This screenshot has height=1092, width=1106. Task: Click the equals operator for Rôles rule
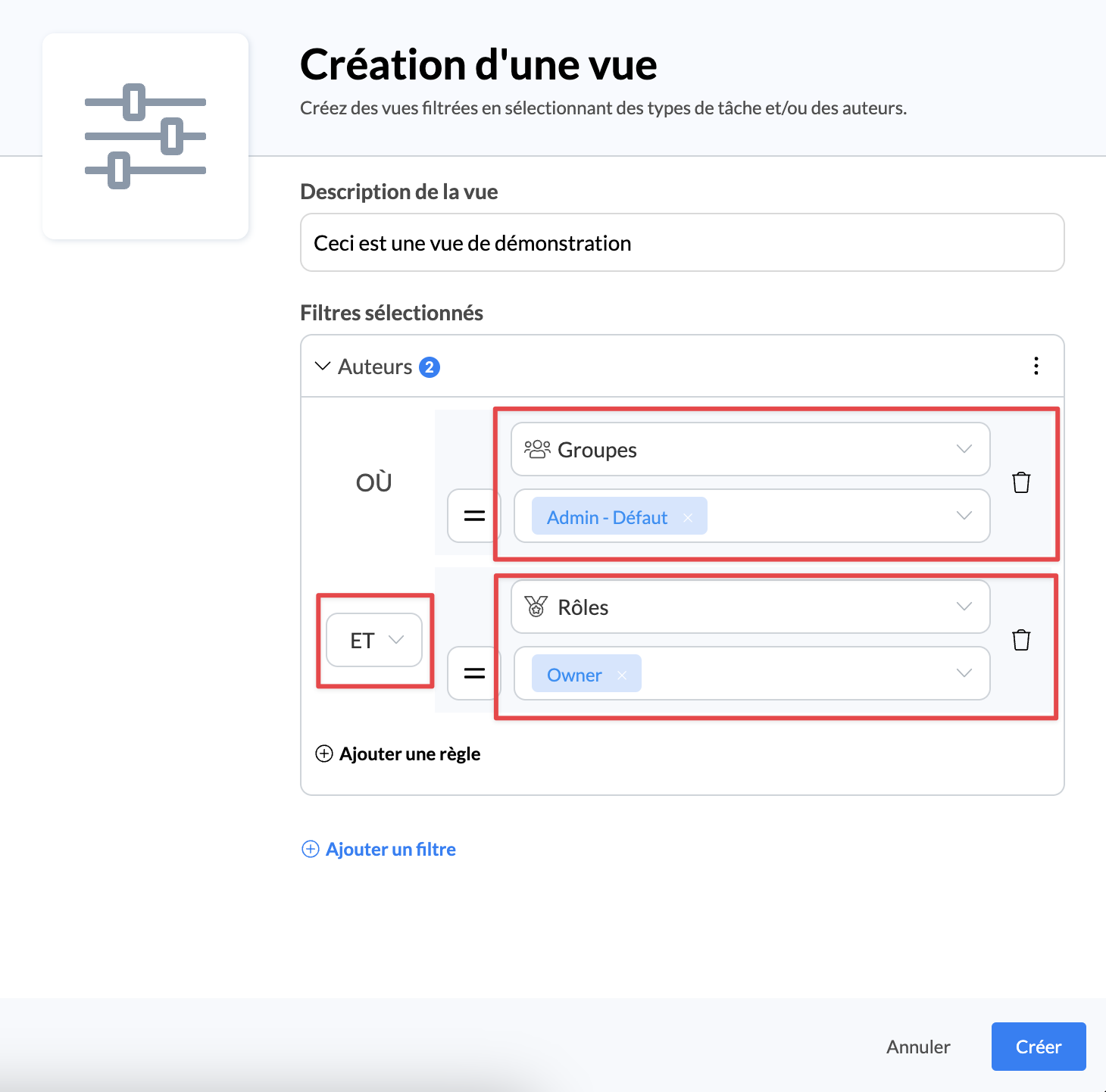[x=473, y=673]
